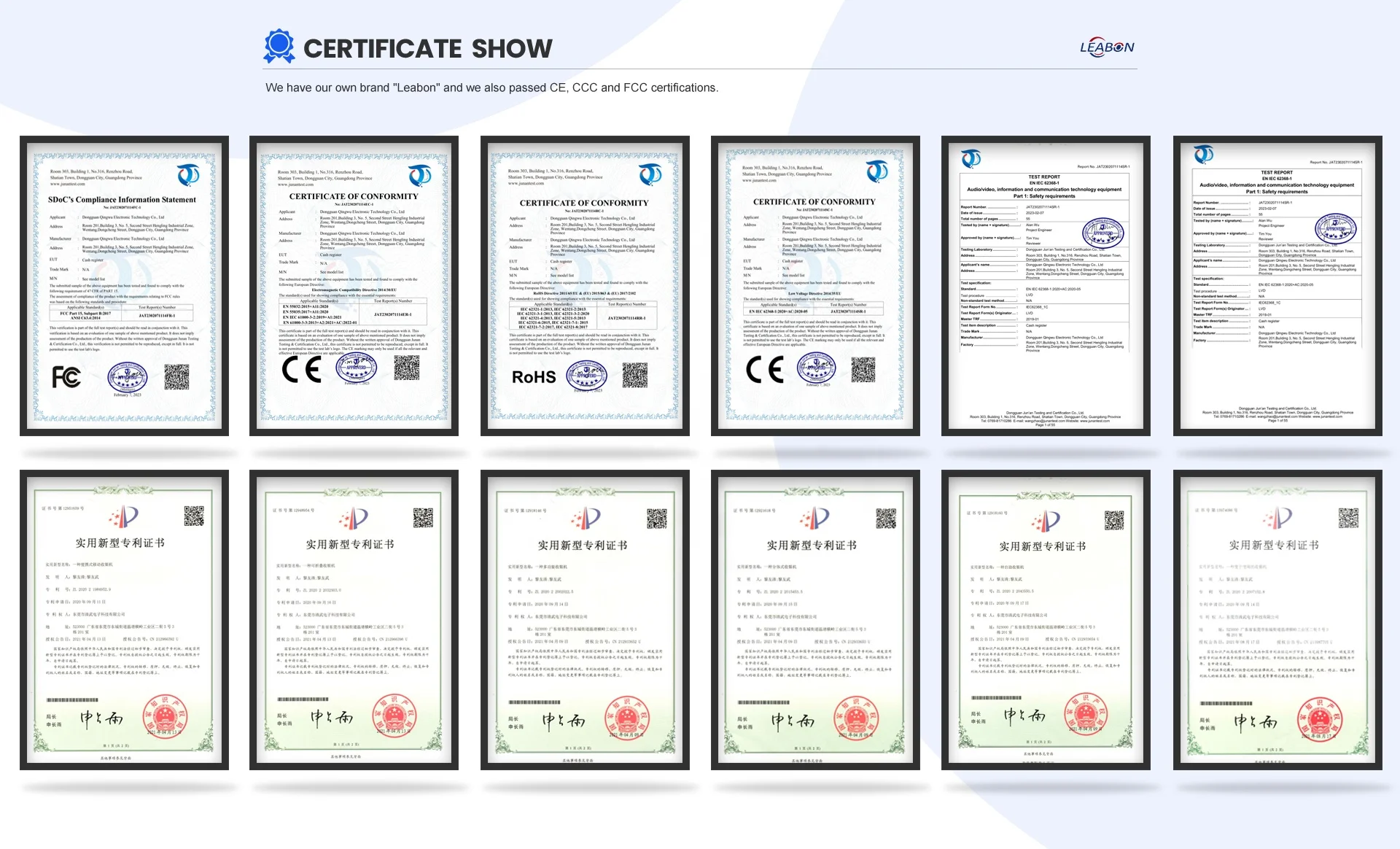Click the red seal on first patent certificate
This screenshot has height=849, width=1400.
tap(166, 717)
